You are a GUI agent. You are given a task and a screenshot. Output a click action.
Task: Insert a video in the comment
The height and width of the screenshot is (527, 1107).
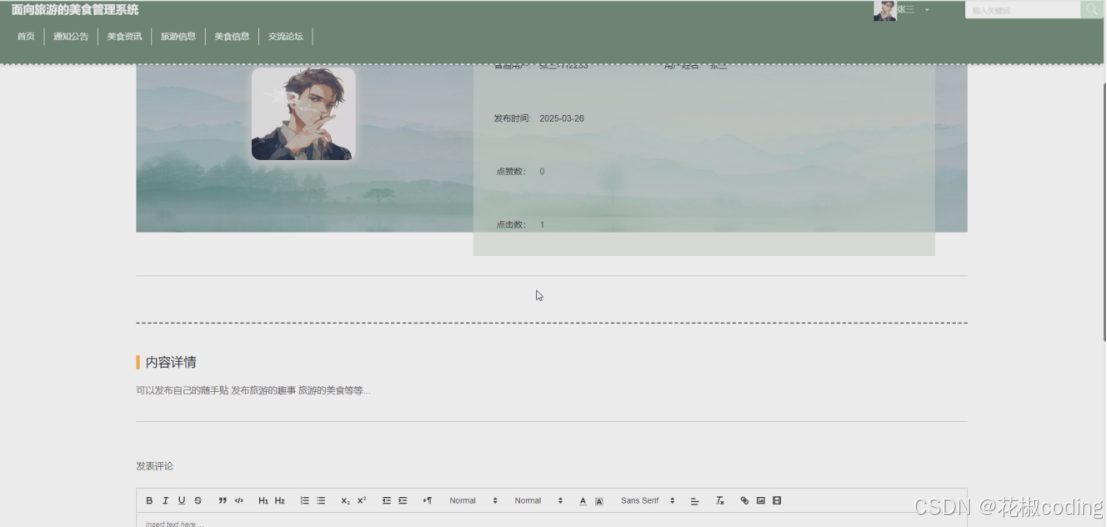pos(777,500)
